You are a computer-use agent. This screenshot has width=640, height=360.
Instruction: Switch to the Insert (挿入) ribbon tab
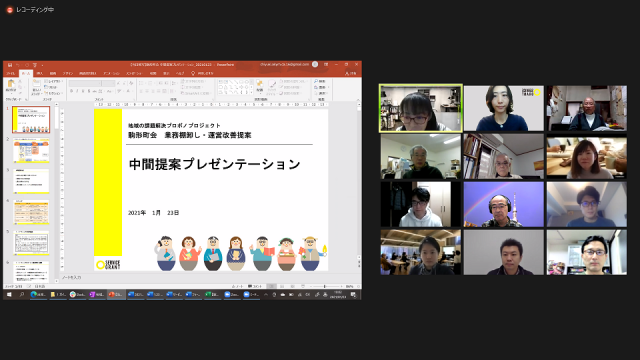point(40,73)
